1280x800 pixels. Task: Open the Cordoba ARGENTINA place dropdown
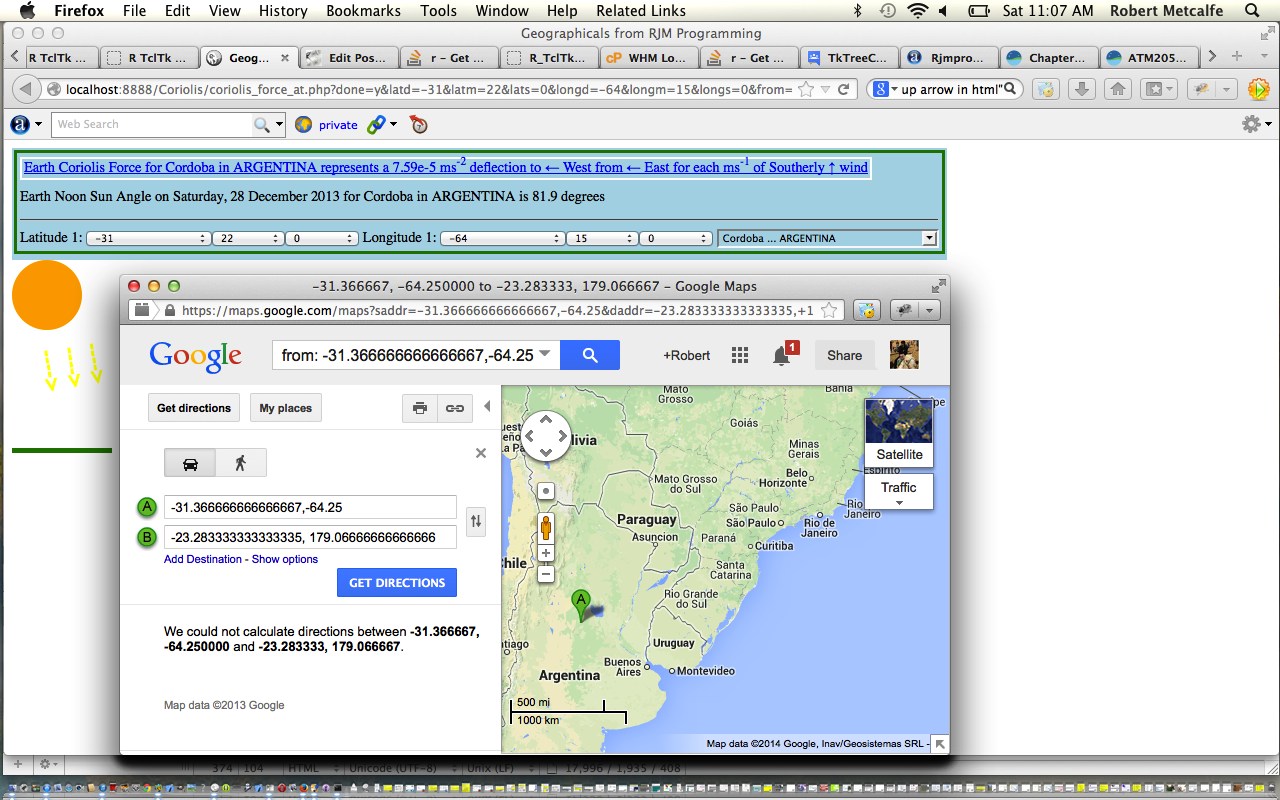[x=828, y=238]
